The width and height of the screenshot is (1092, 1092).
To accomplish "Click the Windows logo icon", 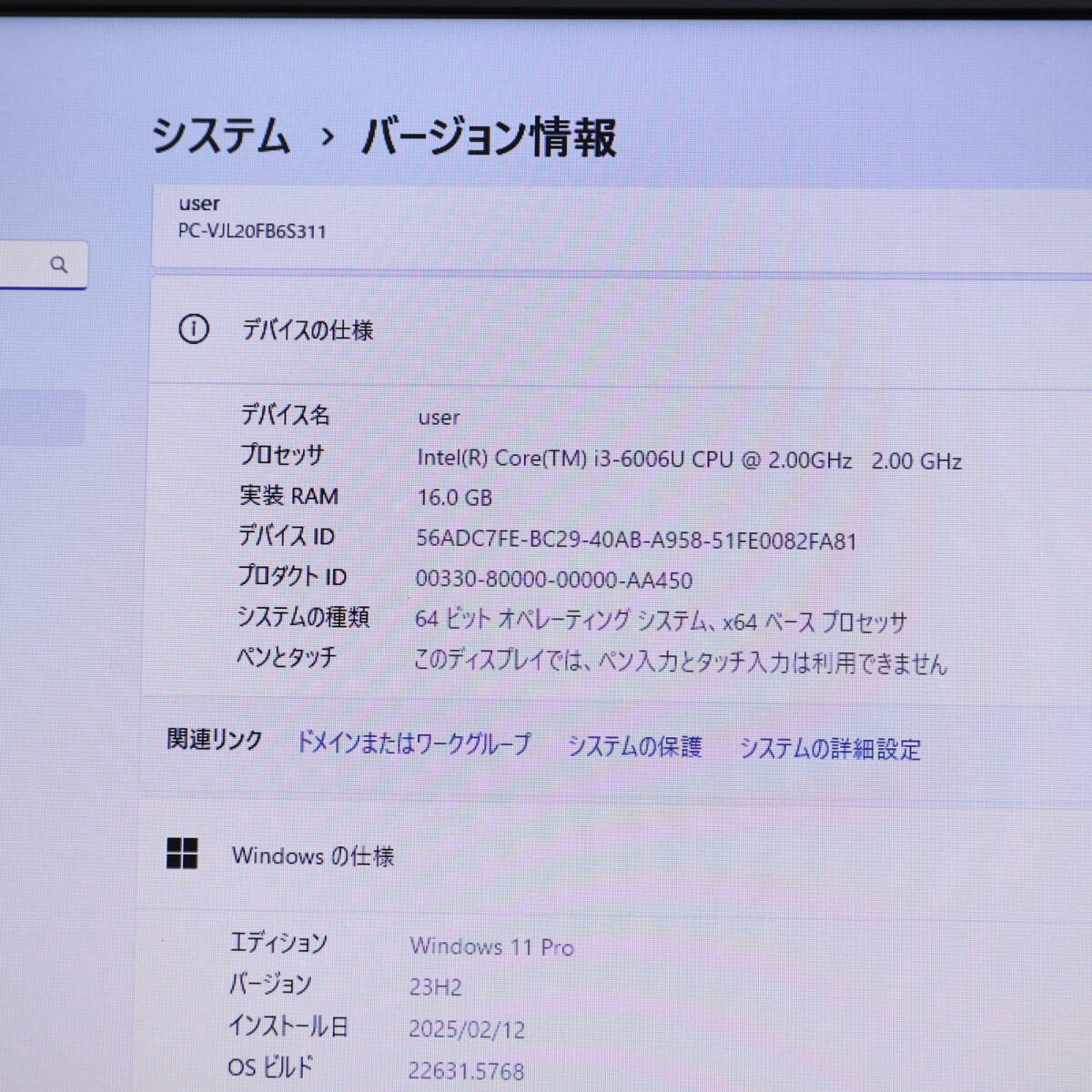I will click(x=182, y=854).
